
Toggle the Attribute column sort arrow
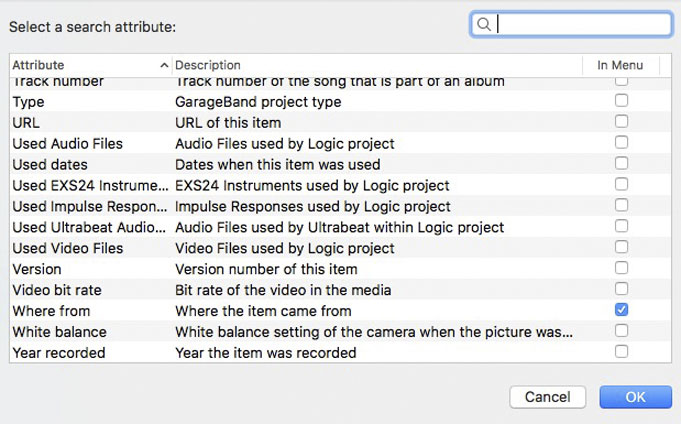coord(164,66)
